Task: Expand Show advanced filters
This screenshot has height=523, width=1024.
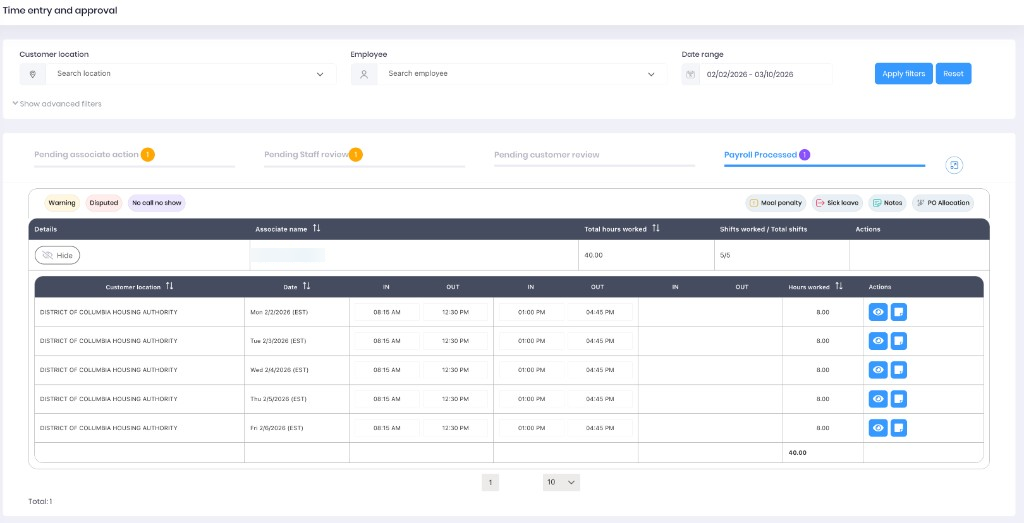Action: point(57,104)
